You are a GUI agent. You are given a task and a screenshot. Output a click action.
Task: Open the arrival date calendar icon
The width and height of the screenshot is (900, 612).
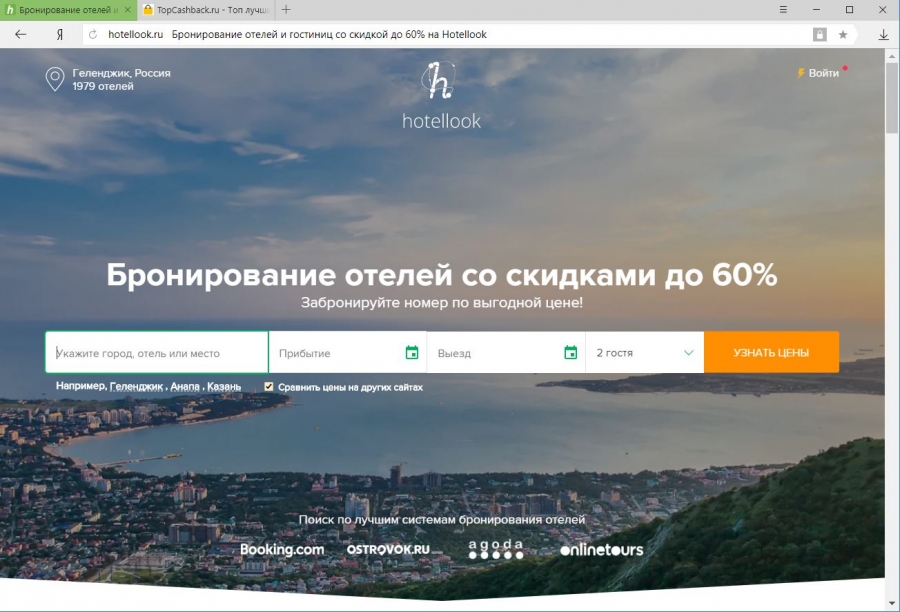[412, 353]
